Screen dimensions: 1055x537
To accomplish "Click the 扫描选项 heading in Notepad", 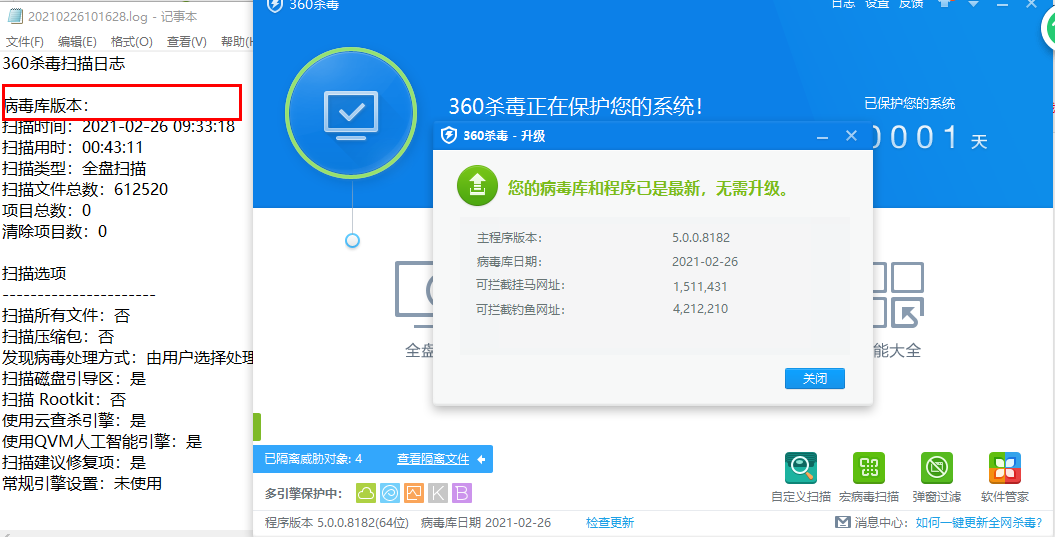I will (x=34, y=274).
